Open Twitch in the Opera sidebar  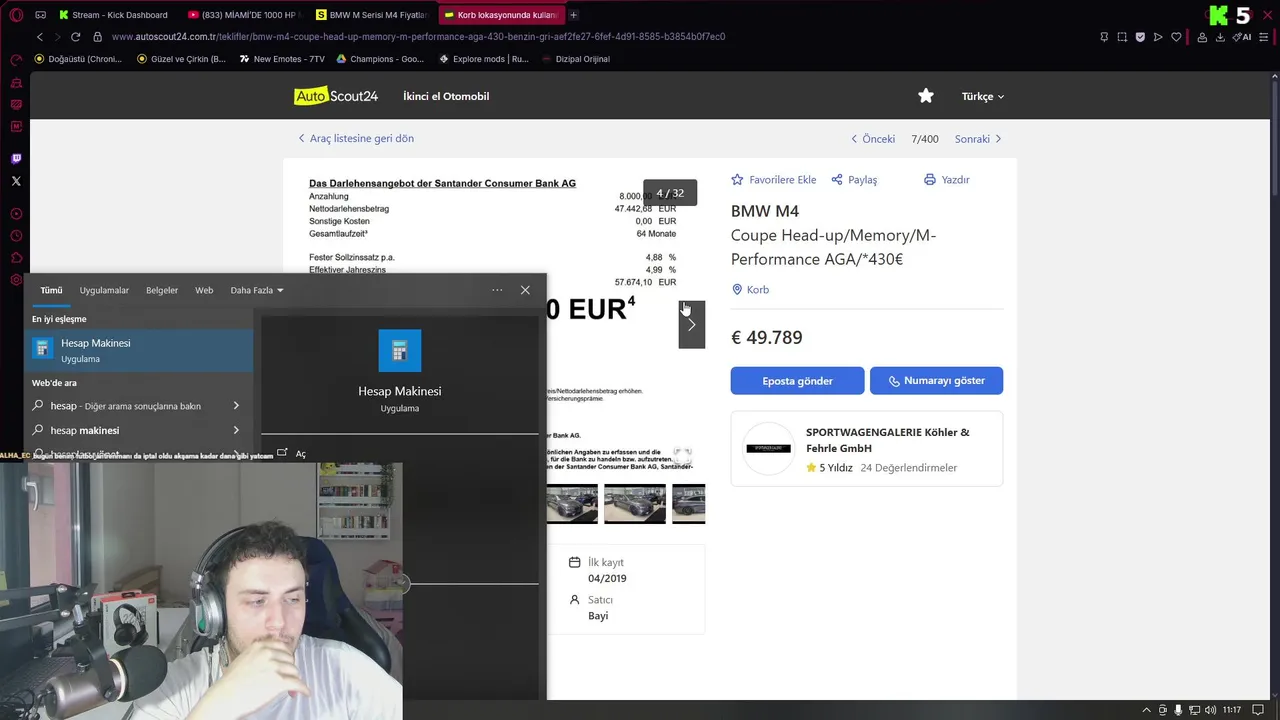coord(16,158)
